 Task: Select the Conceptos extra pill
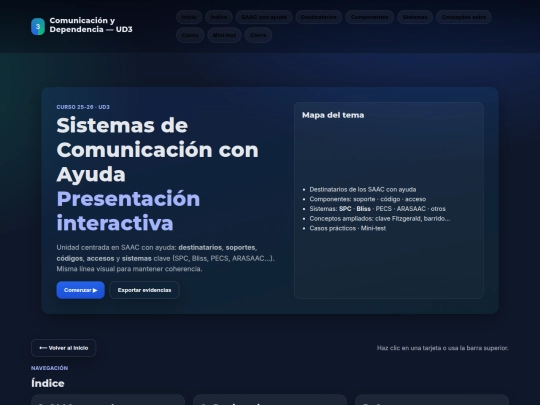(x=464, y=17)
